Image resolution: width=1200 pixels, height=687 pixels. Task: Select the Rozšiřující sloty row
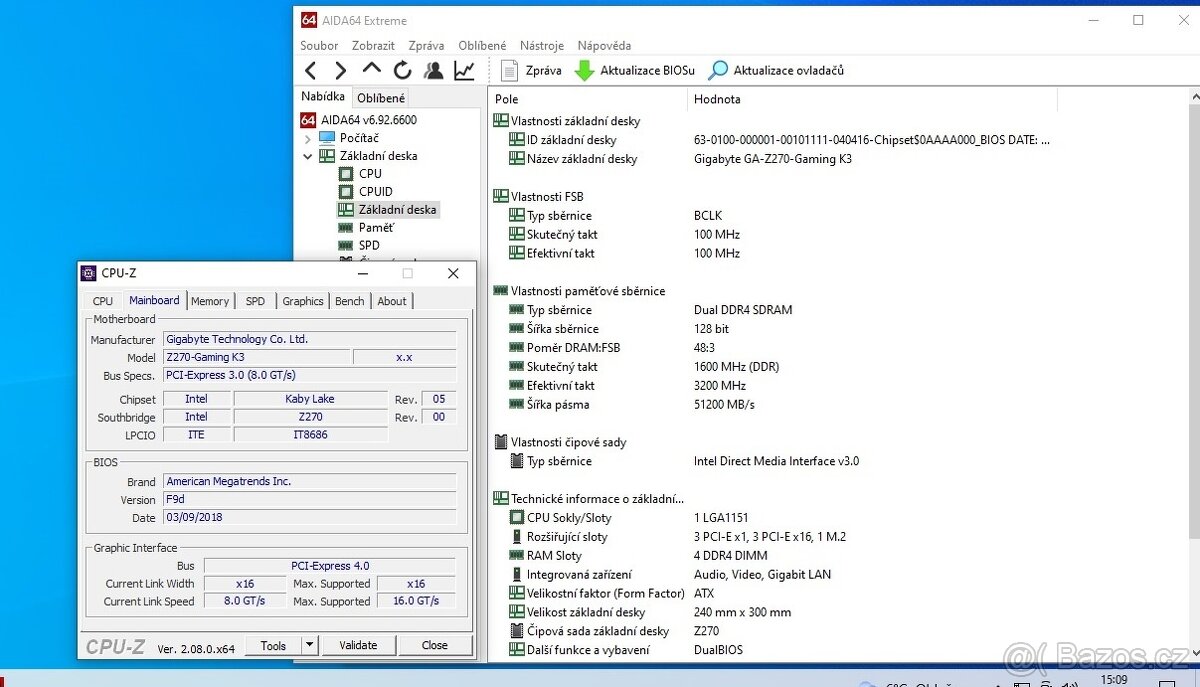677,537
